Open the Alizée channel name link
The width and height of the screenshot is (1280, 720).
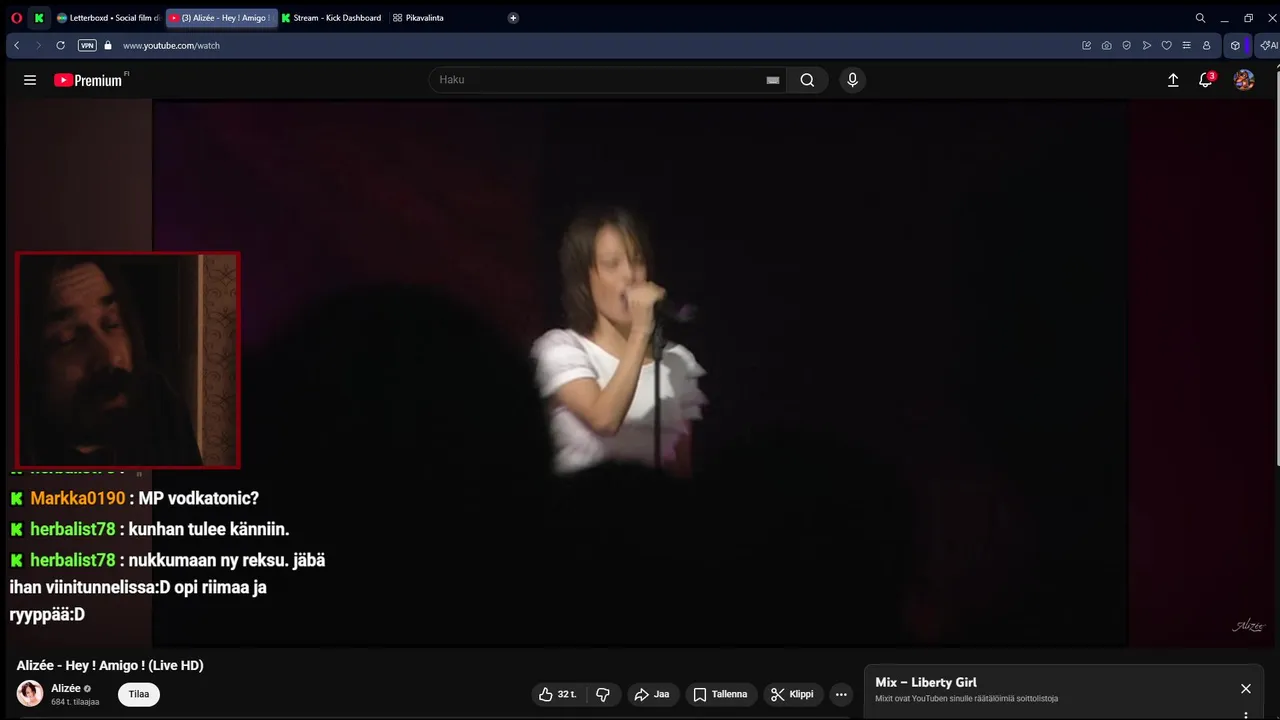coord(66,689)
